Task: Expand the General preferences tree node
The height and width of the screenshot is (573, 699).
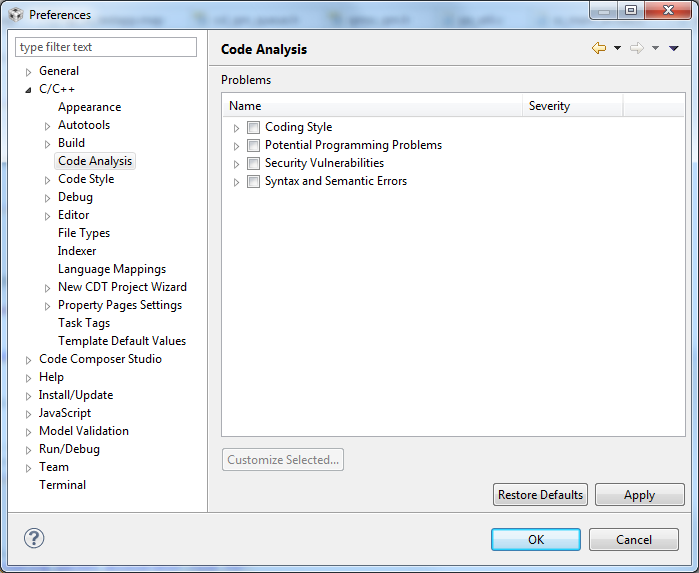Action: click(29, 72)
